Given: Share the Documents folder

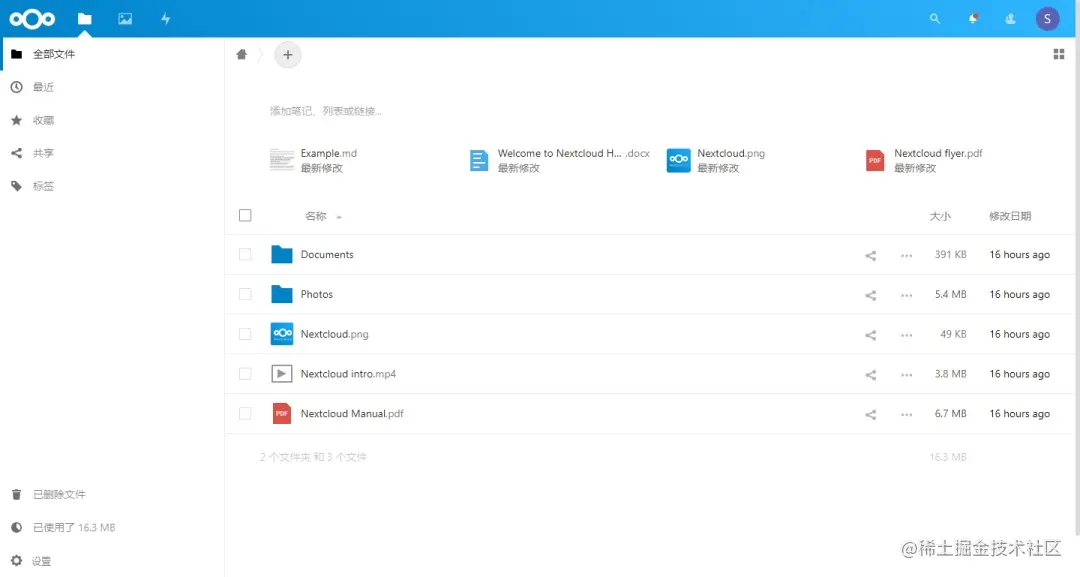Looking at the screenshot, I should [x=871, y=255].
